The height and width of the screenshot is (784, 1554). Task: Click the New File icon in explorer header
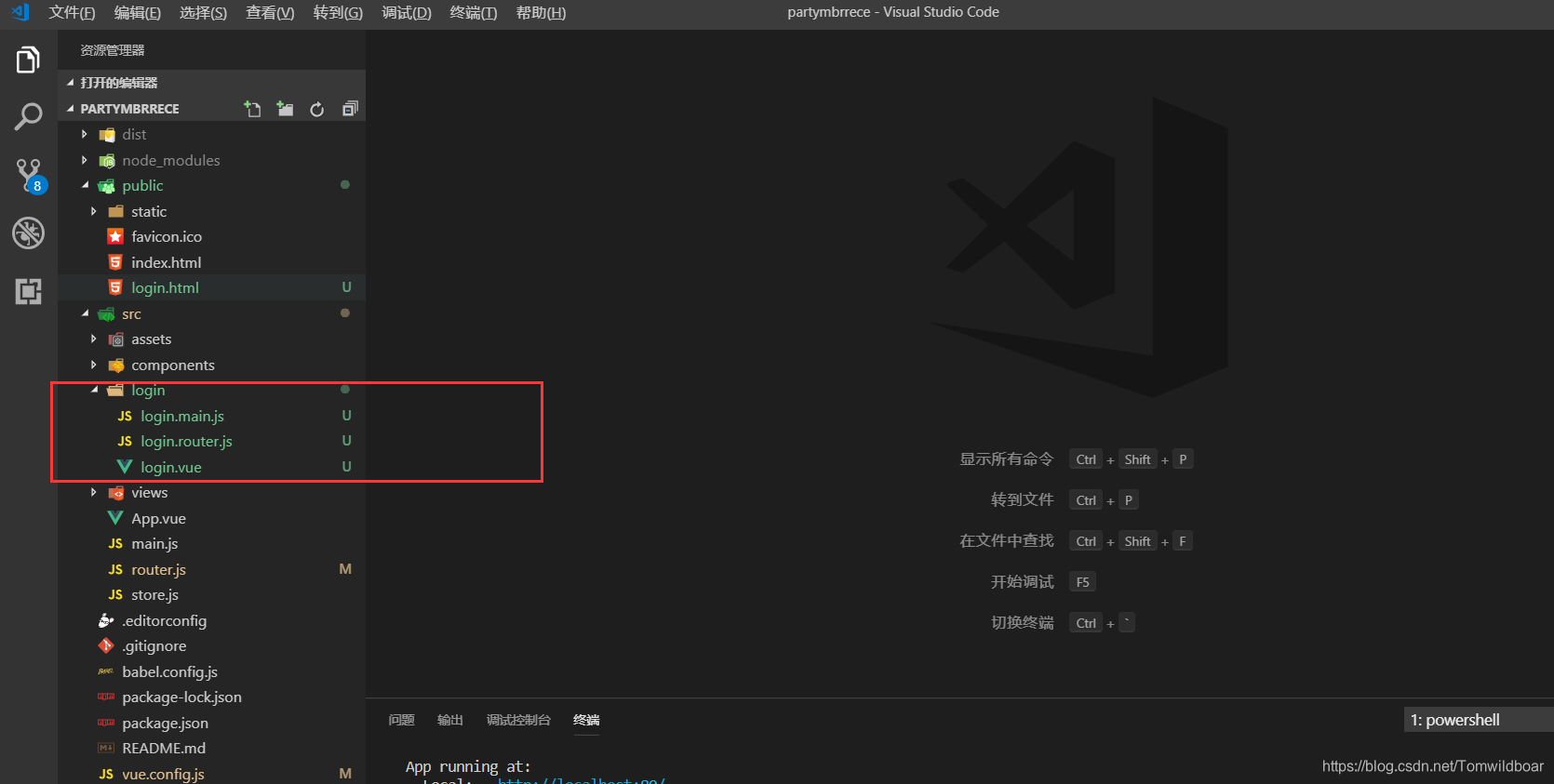(252, 109)
